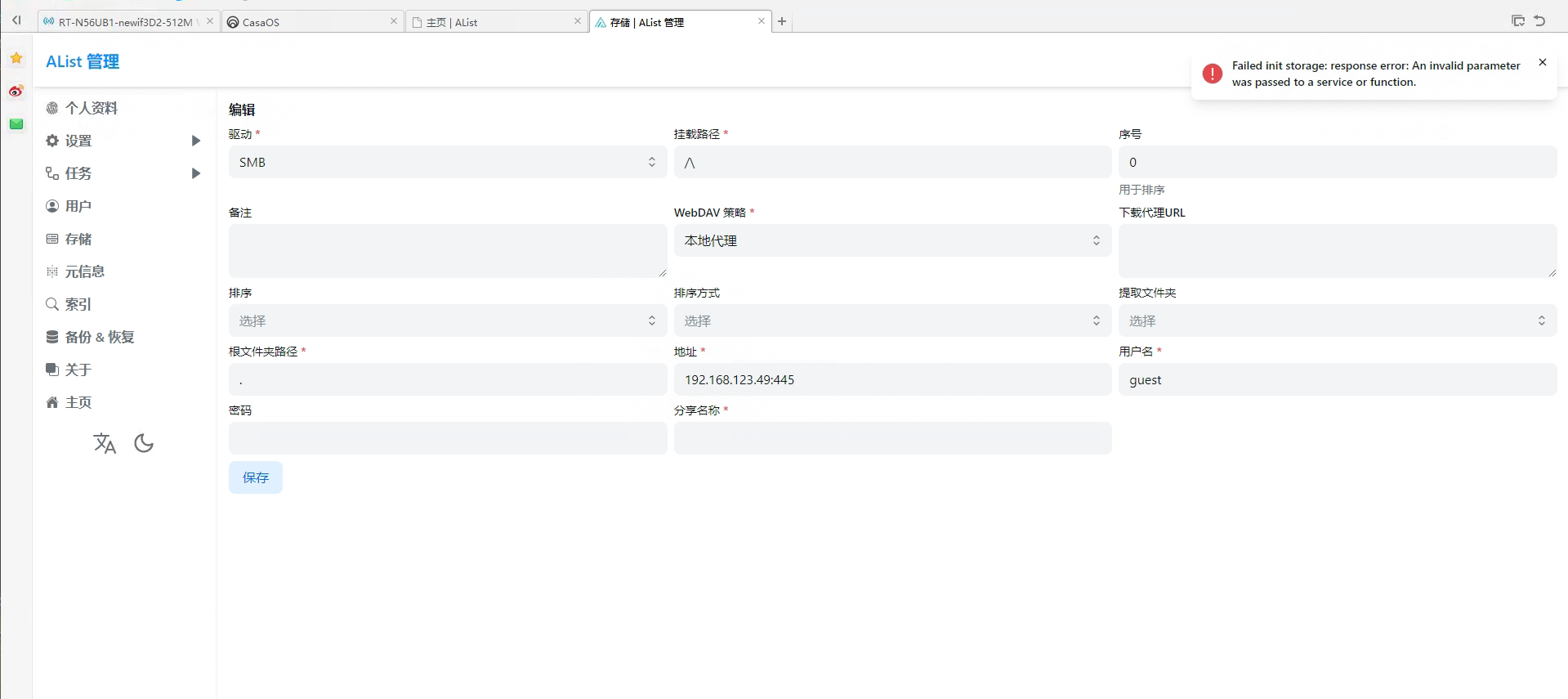The height and width of the screenshot is (699, 1568).
Task: Click the 下载代理URL textarea
Action: [x=1338, y=251]
